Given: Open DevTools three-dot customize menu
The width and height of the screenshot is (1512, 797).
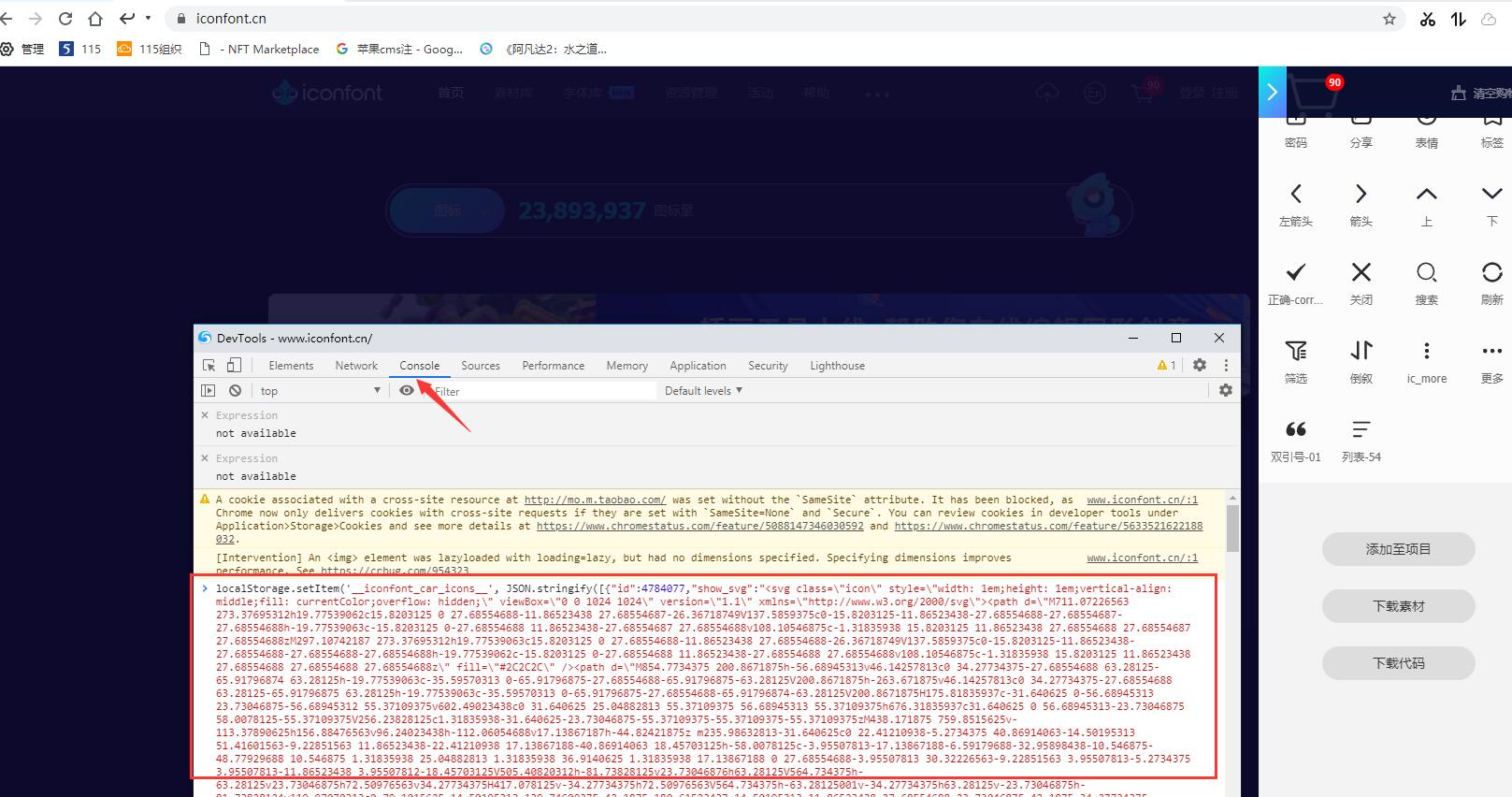Looking at the screenshot, I should (1226, 366).
